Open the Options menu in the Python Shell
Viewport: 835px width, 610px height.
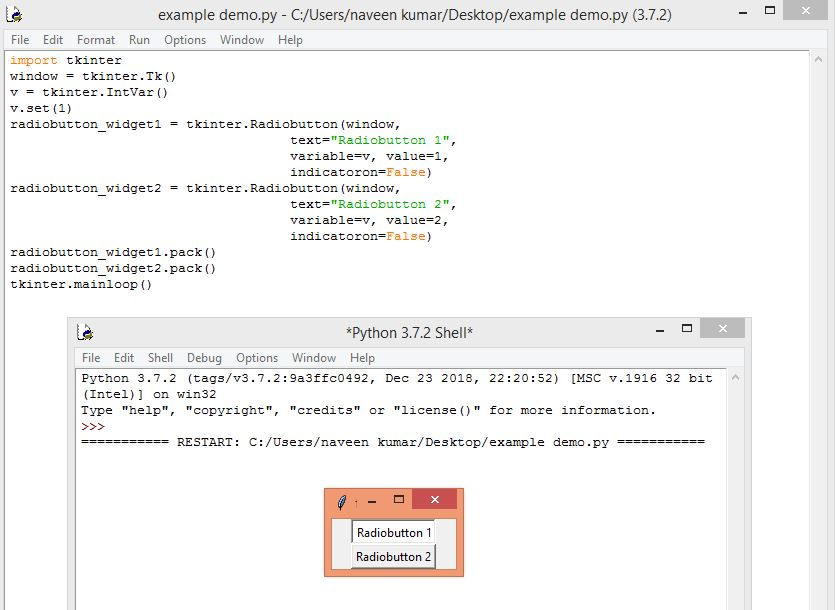[x=257, y=358]
